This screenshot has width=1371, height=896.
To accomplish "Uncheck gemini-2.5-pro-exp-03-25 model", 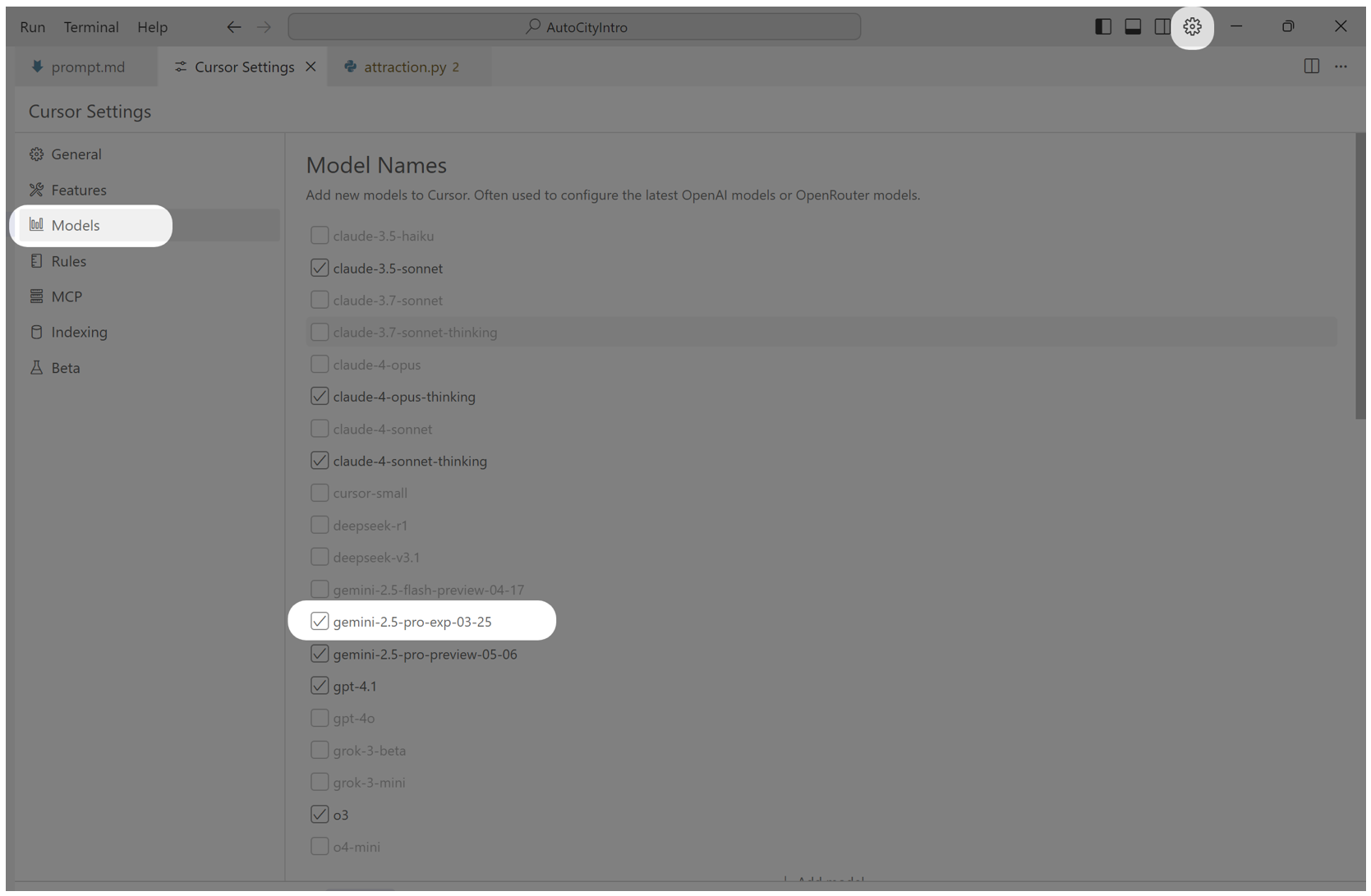I will click(320, 622).
